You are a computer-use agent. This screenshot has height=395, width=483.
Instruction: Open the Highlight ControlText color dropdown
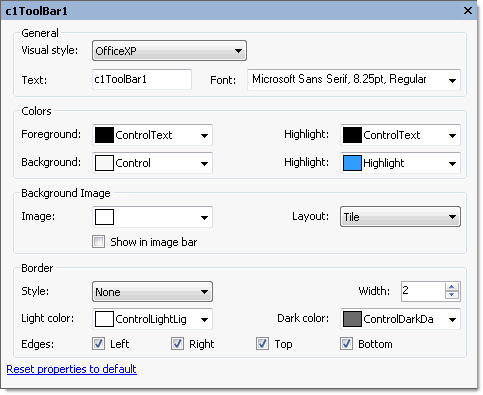[452, 135]
